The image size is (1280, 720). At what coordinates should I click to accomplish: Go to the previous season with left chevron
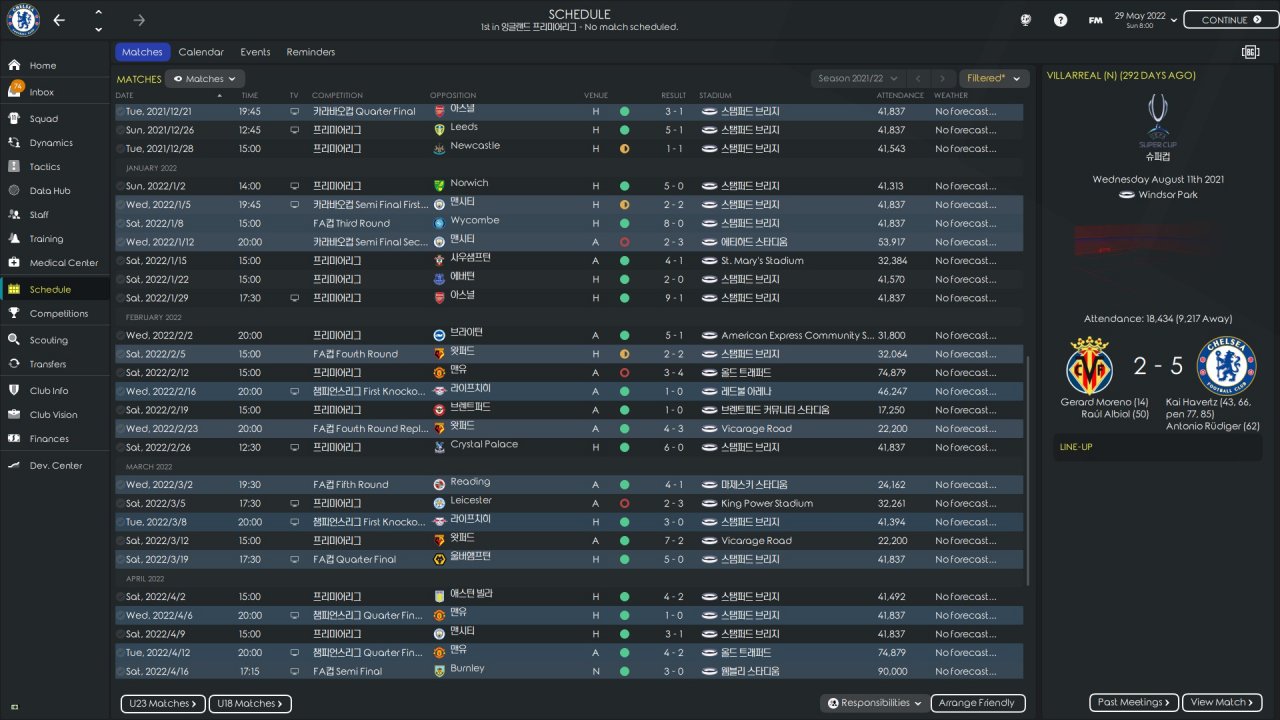[918, 78]
